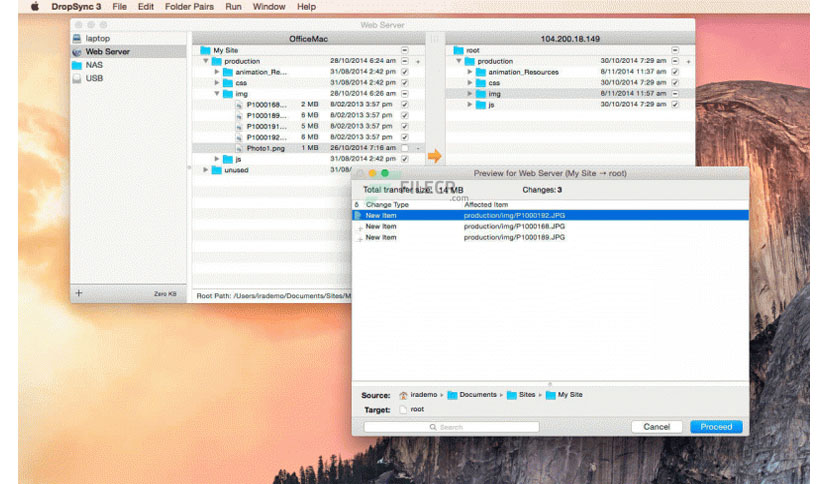Click the irademo home icon in Source path
Viewport: 836px width, 484px height.
pyautogui.click(x=403, y=395)
